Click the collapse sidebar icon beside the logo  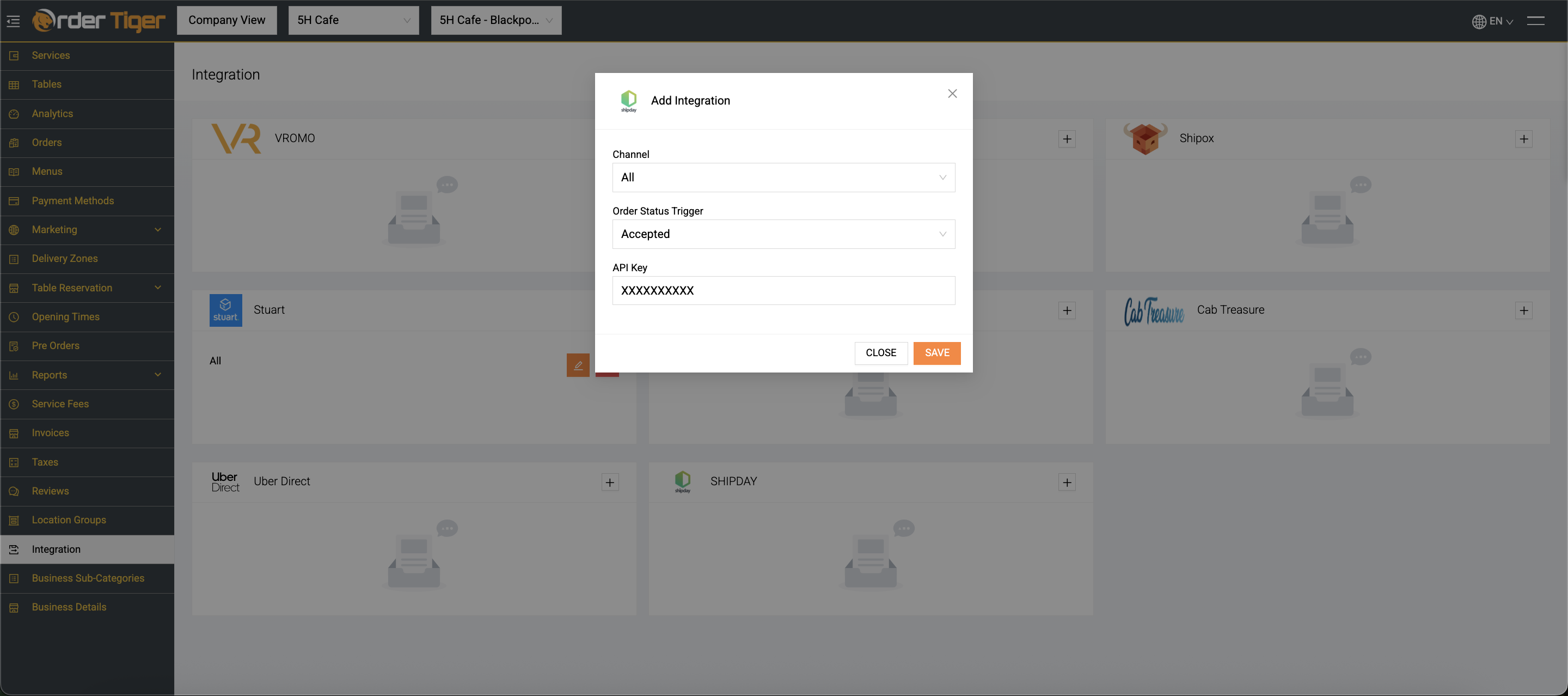[x=14, y=21]
